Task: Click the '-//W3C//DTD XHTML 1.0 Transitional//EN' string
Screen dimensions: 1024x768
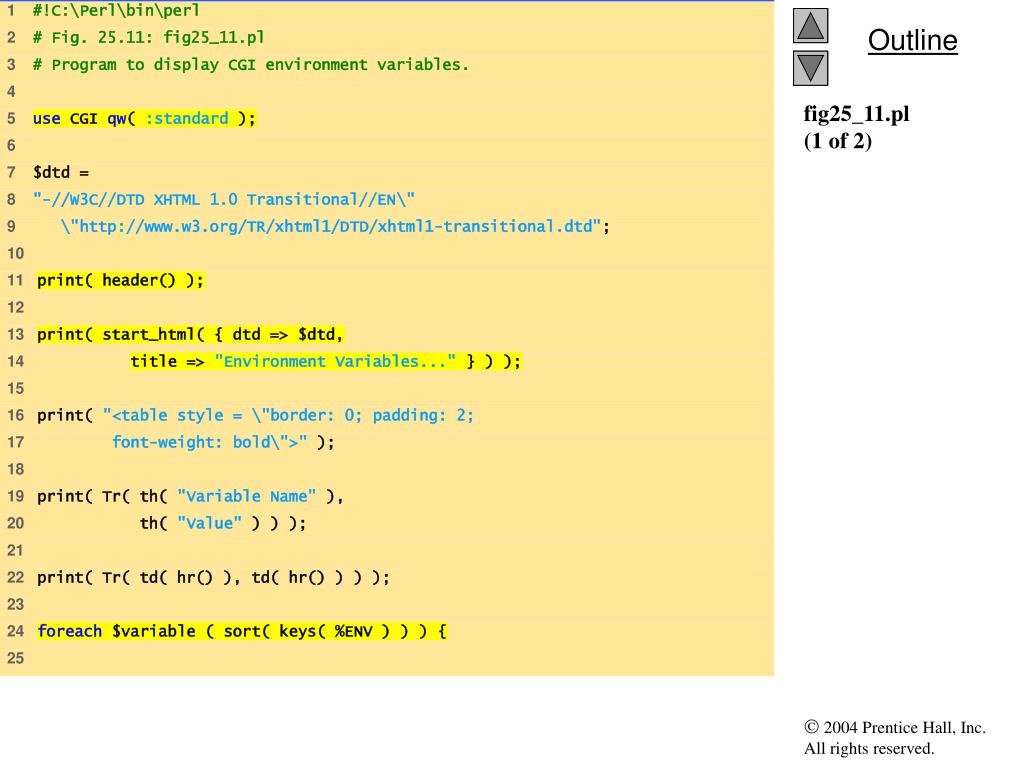Action: tap(224, 199)
